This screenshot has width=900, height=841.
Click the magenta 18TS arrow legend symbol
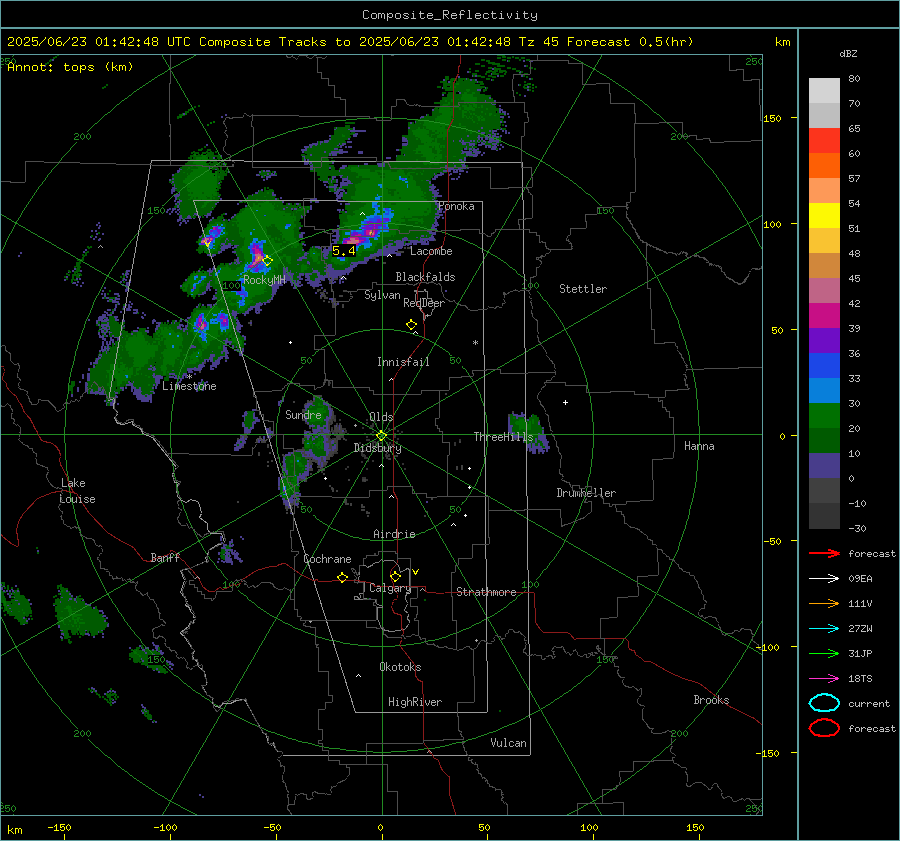coord(824,679)
